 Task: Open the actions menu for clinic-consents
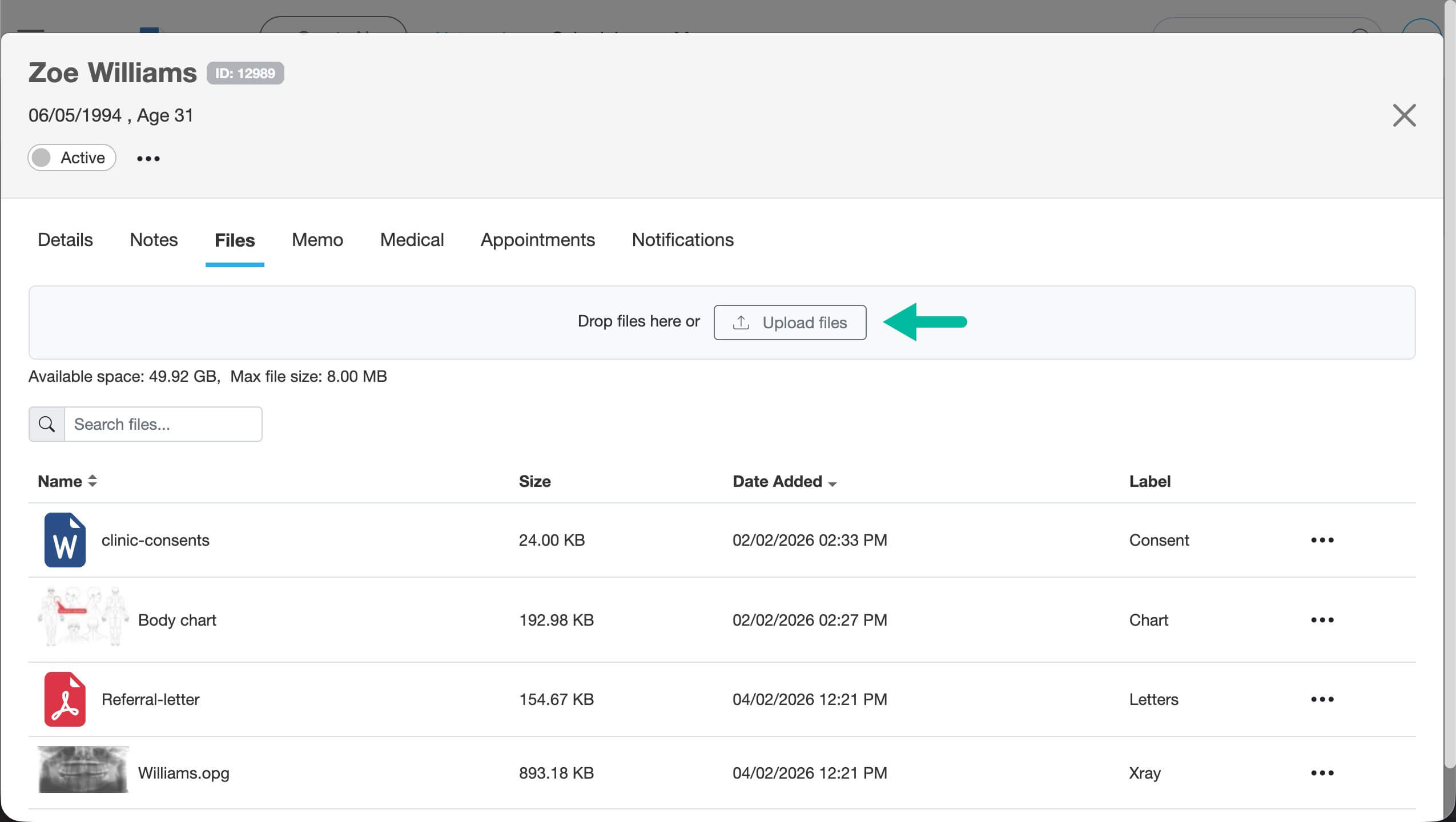coord(1322,539)
